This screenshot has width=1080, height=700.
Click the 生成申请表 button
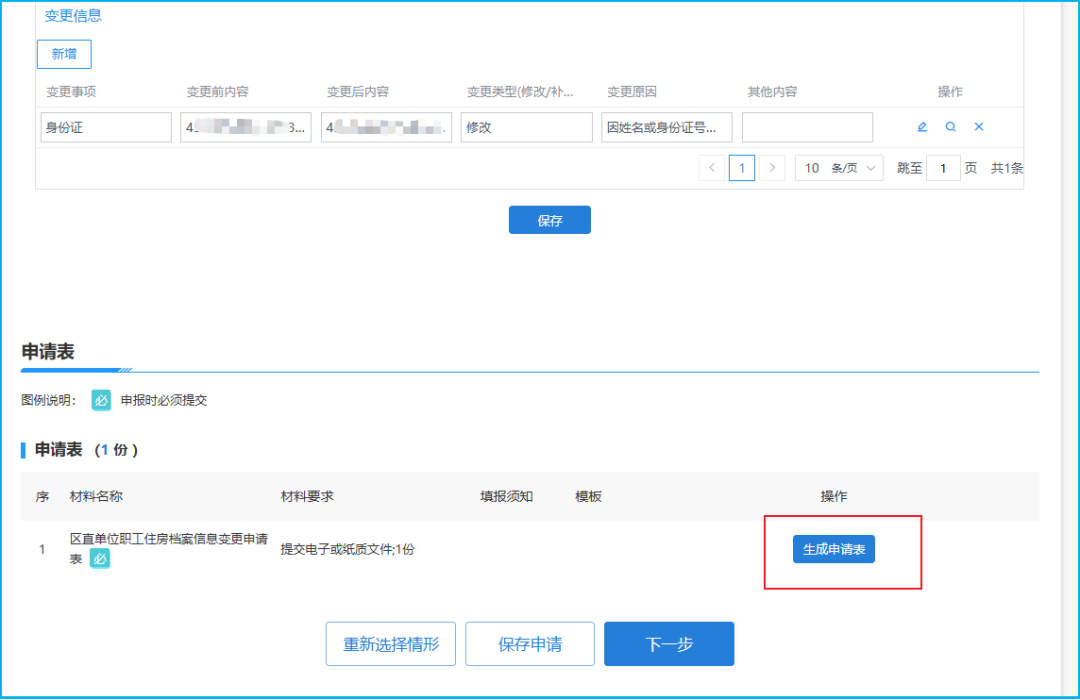(x=834, y=550)
